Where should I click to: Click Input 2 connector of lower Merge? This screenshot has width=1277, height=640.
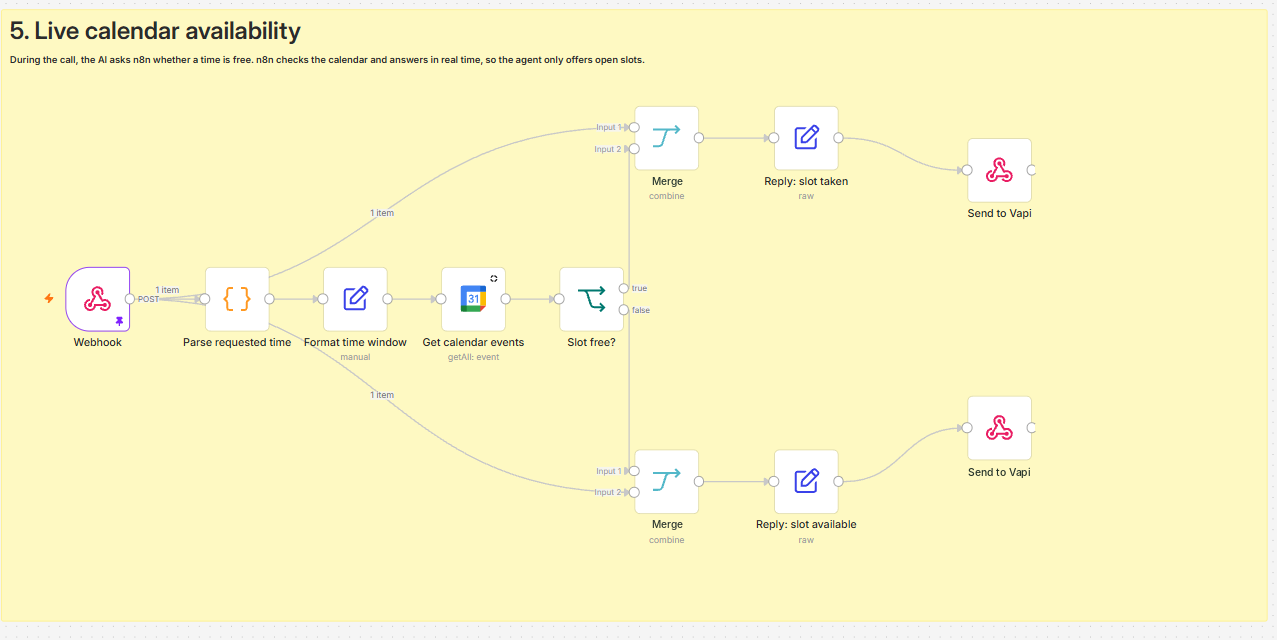[634, 492]
